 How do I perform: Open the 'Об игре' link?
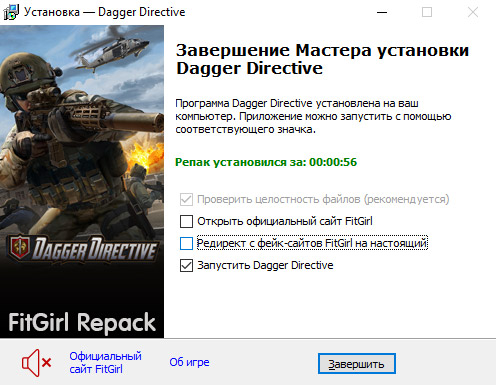(x=189, y=362)
